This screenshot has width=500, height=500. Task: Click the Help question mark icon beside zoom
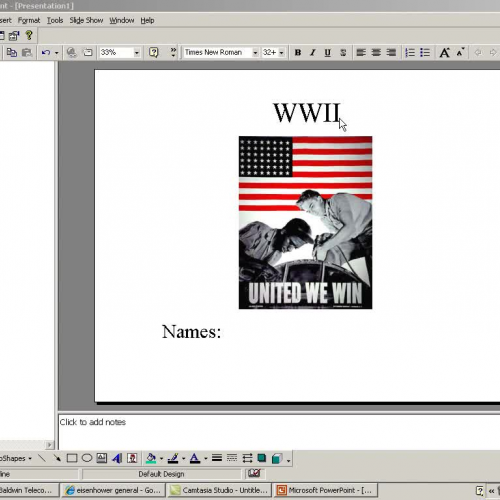[153, 53]
